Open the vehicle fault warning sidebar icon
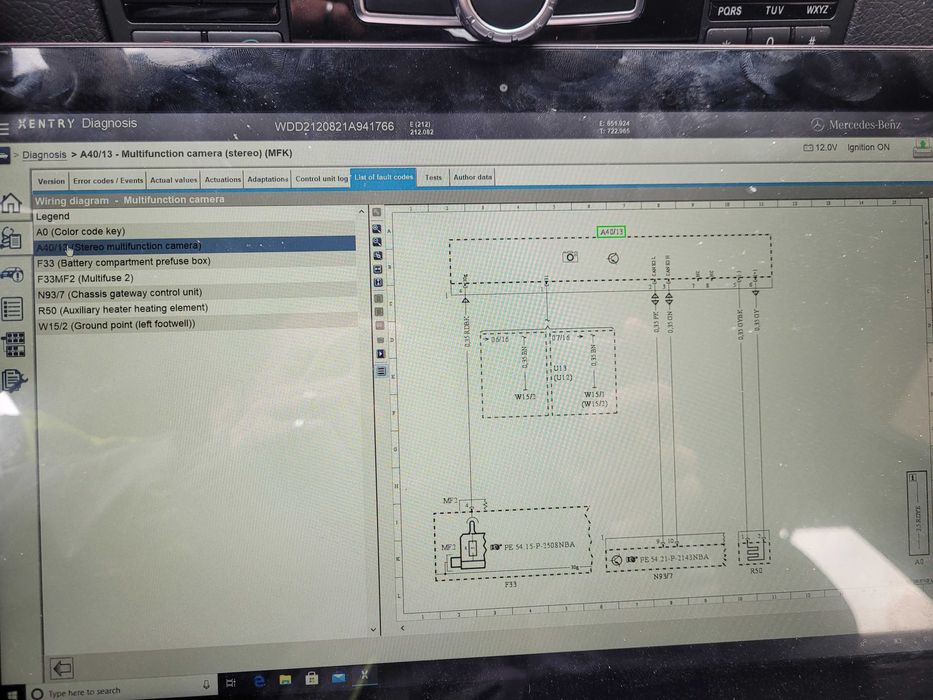The height and width of the screenshot is (700, 933). point(12,274)
